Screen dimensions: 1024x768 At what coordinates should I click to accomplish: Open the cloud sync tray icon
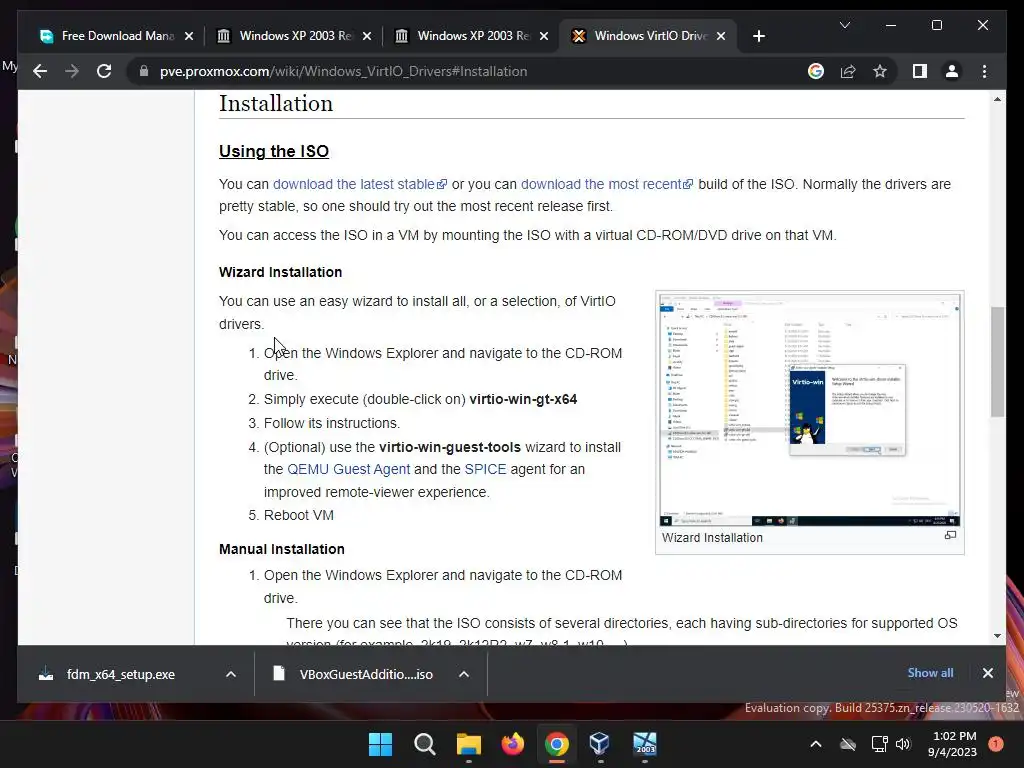(x=848, y=744)
